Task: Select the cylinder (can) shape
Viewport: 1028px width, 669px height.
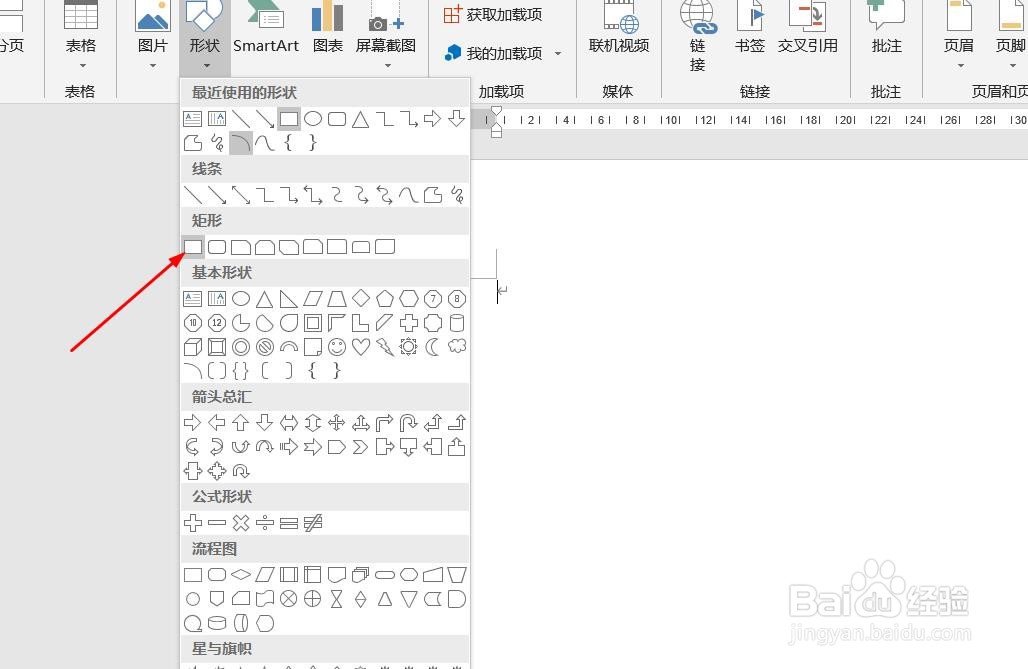Action: click(457, 323)
